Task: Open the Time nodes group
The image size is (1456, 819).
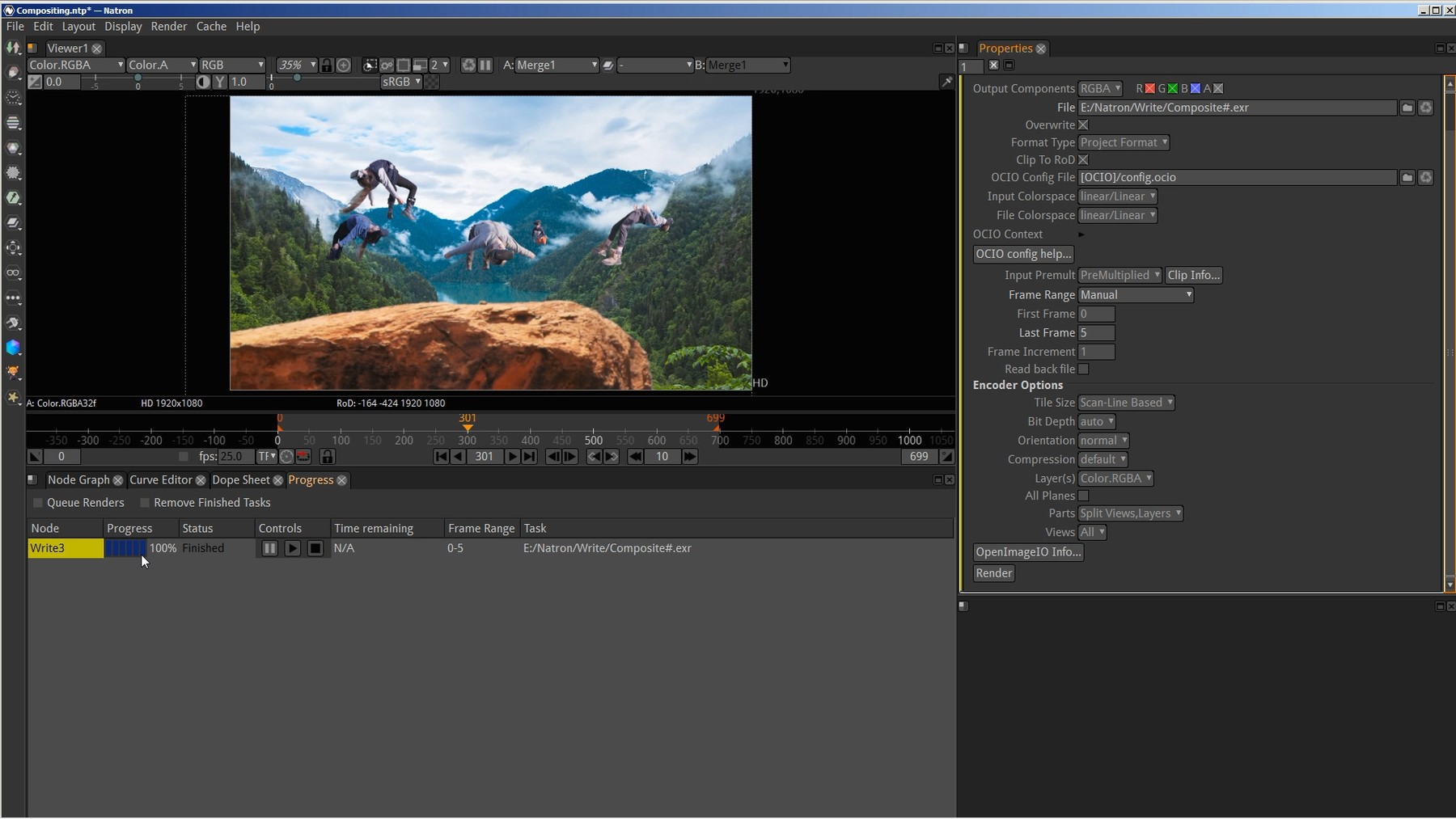Action: click(13, 98)
